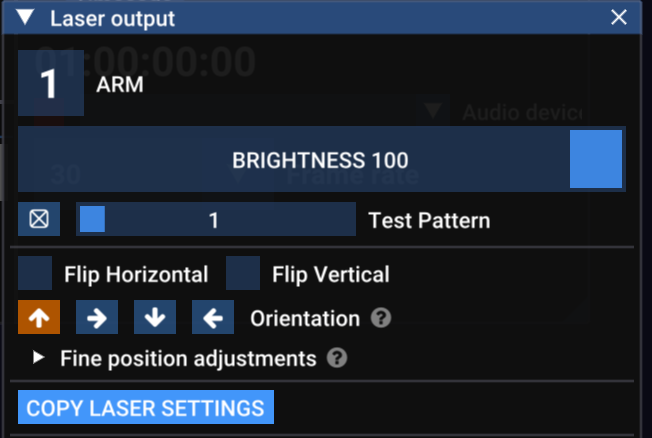The height and width of the screenshot is (438, 652).
Task: Click the Copy Laser Settings button
Action: 146,408
